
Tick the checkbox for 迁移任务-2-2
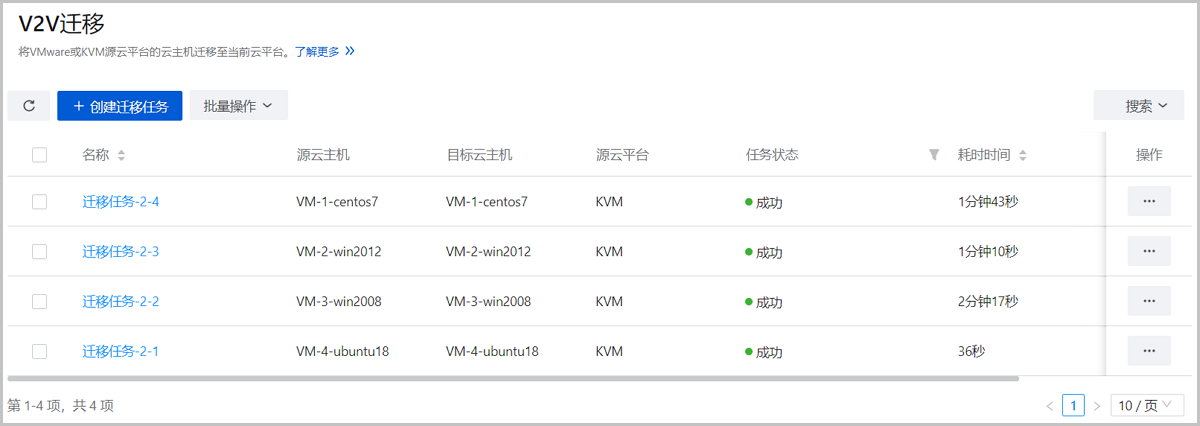click(x=40, y=302)
